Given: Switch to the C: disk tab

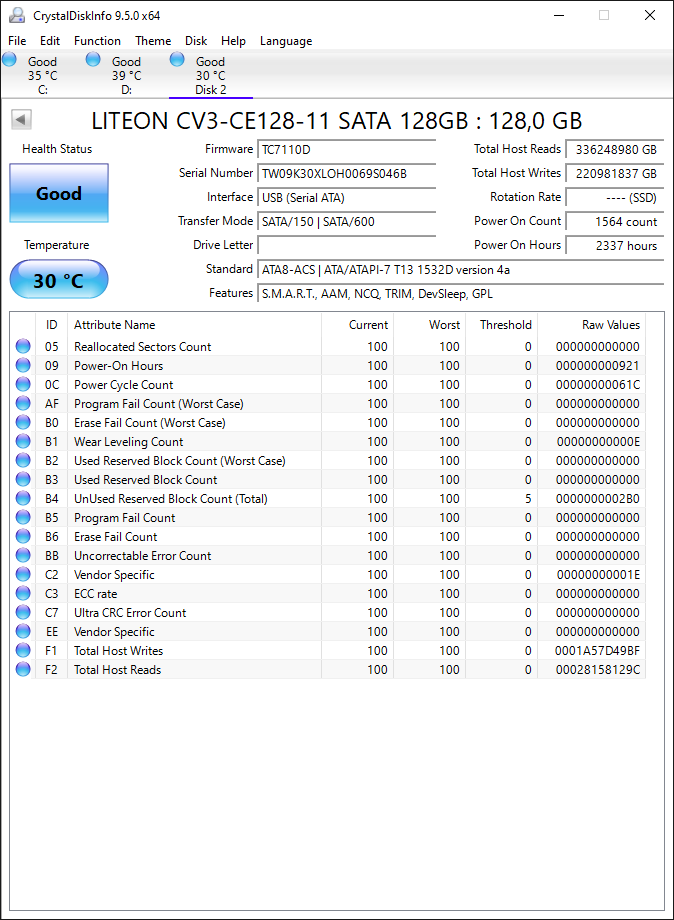Looking at the screenshot, I should pos(43,75).
